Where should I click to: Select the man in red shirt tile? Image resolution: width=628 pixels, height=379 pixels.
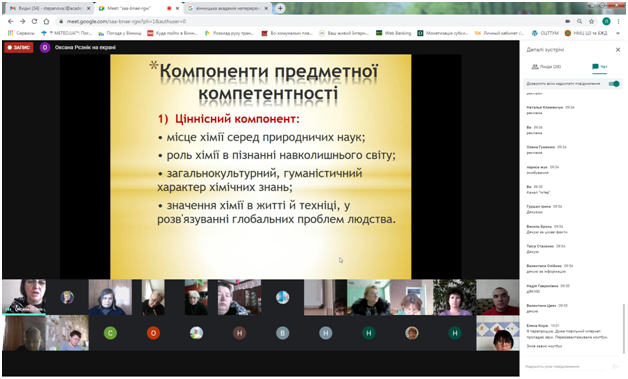pyautogui.click(x=498, y=297)
